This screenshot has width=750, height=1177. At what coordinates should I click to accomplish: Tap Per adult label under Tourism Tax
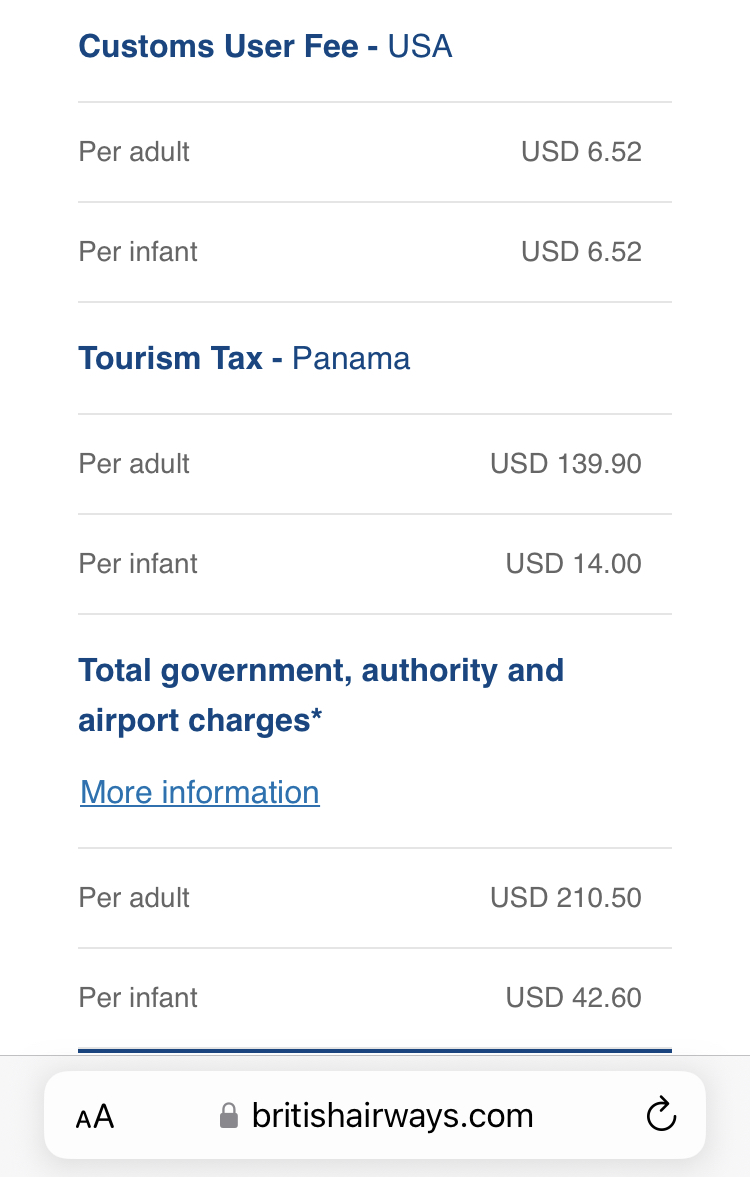[134, 464]
